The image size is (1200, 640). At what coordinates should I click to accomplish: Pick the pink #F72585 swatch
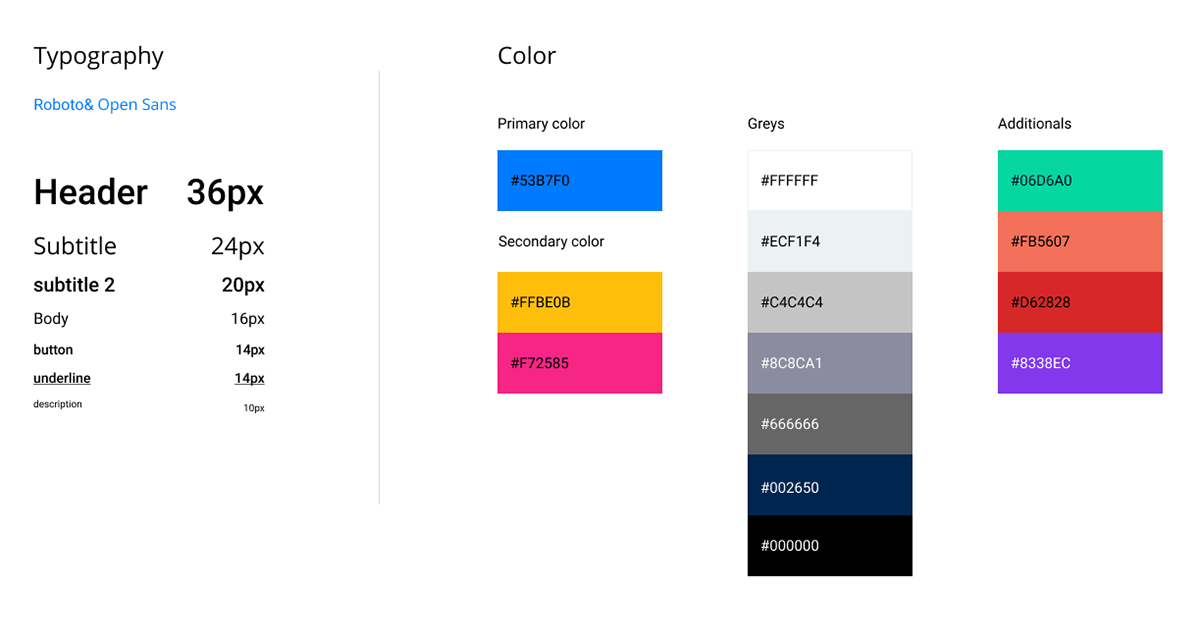pyautogui.click(x=579, y=363)
